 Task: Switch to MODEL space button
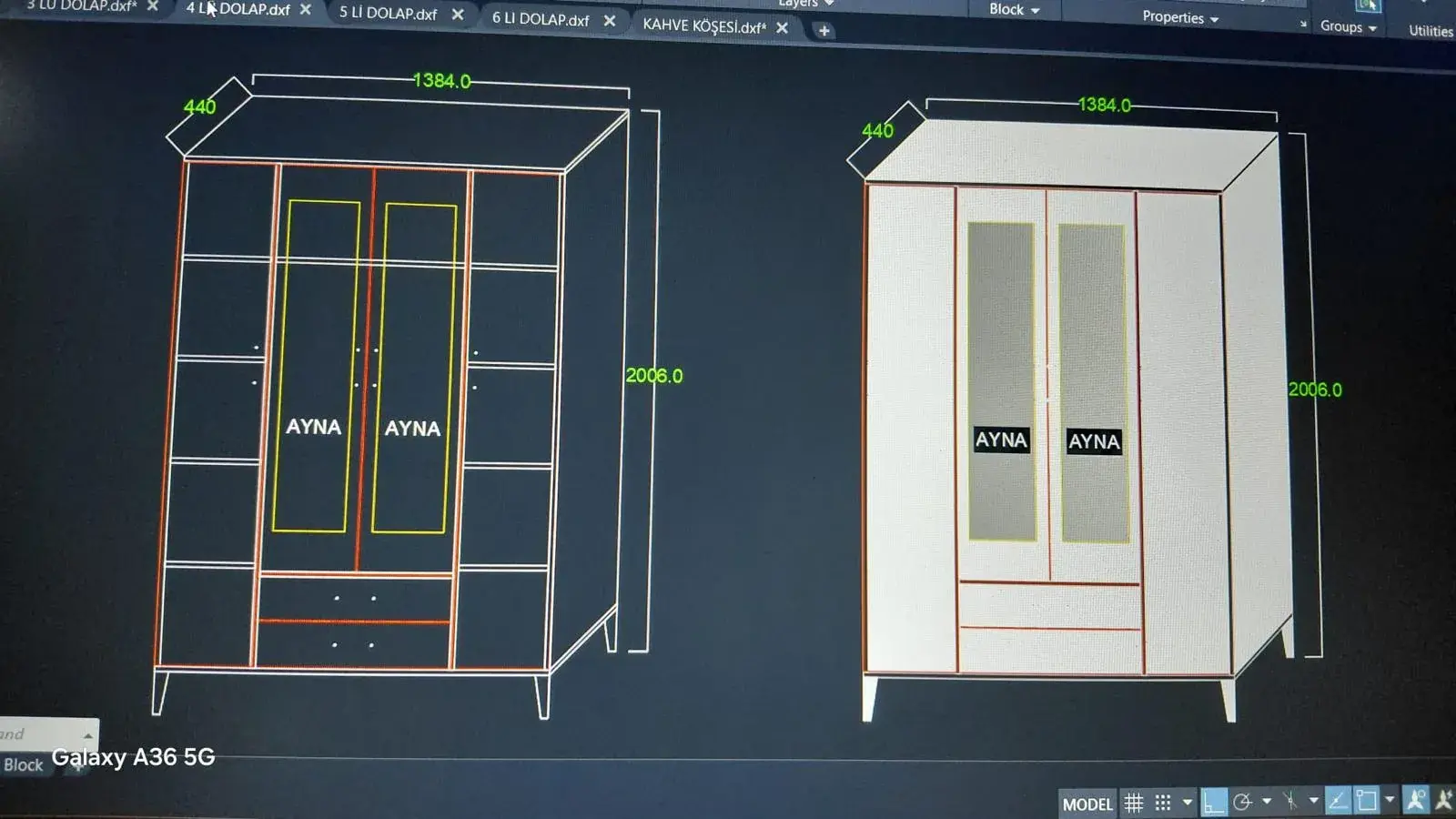(x=1087, y=804)
